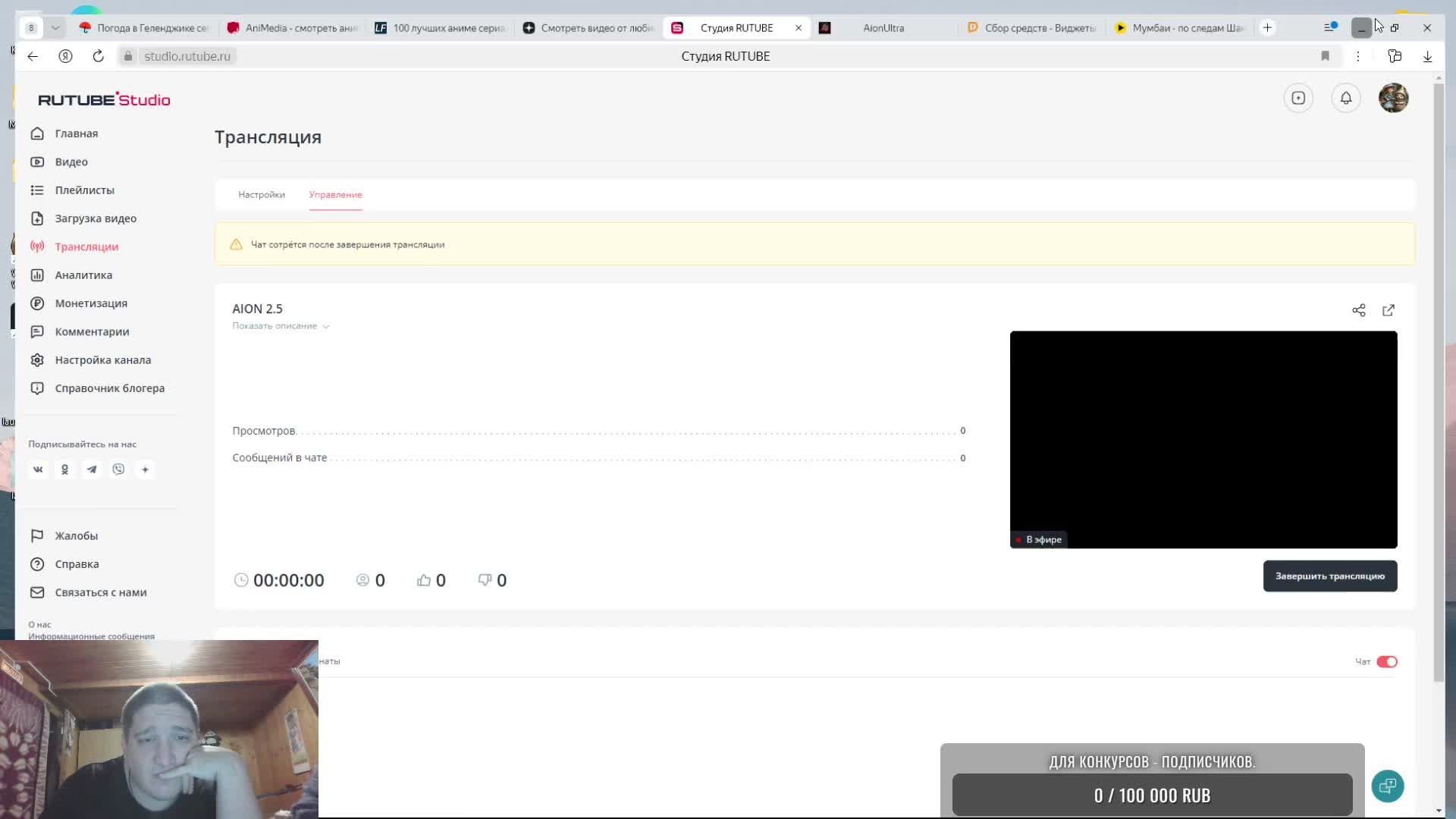This screenshot has height=819, width=1456.
Task: Open stream in new window icon
Action: point(1389,310)
